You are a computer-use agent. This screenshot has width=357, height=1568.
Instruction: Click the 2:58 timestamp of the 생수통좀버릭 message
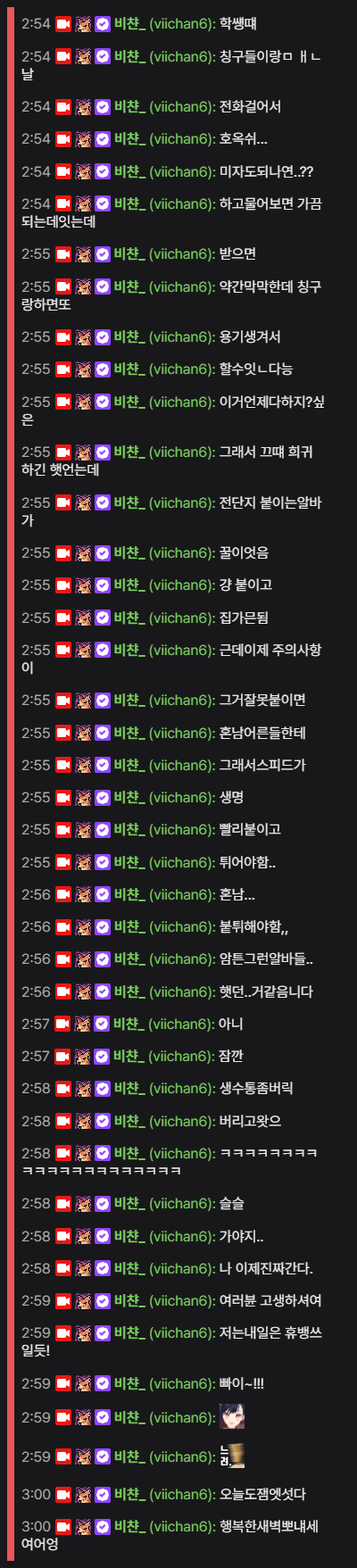click(36, 1089)
